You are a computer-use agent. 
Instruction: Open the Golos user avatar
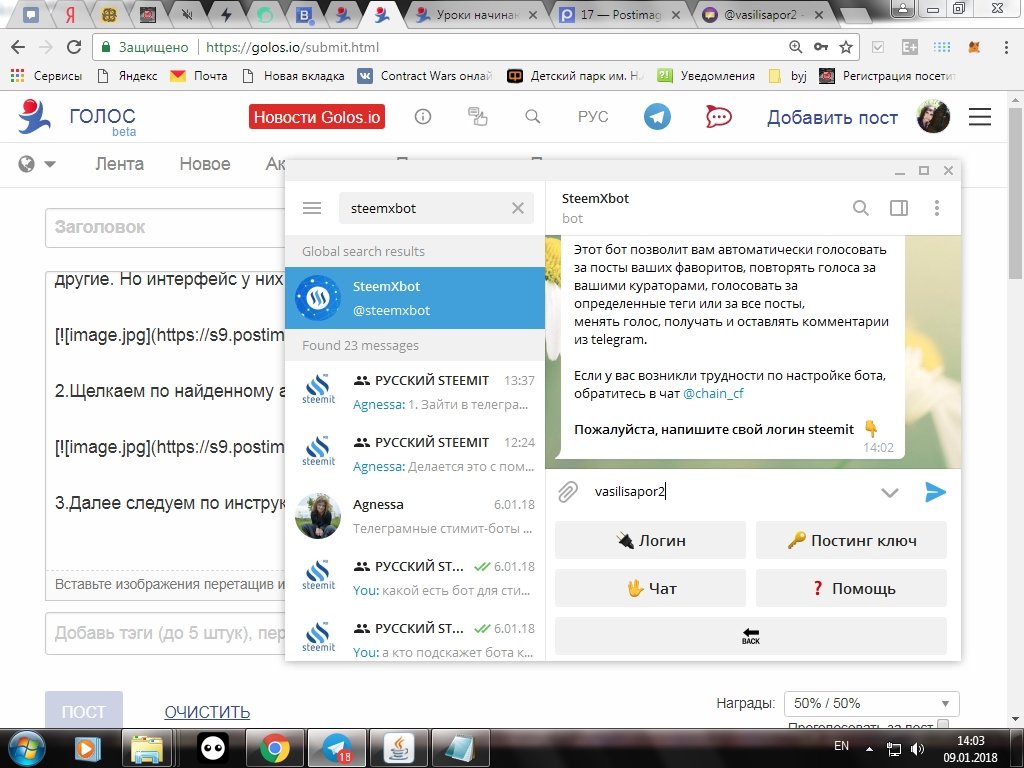point(933,117)
